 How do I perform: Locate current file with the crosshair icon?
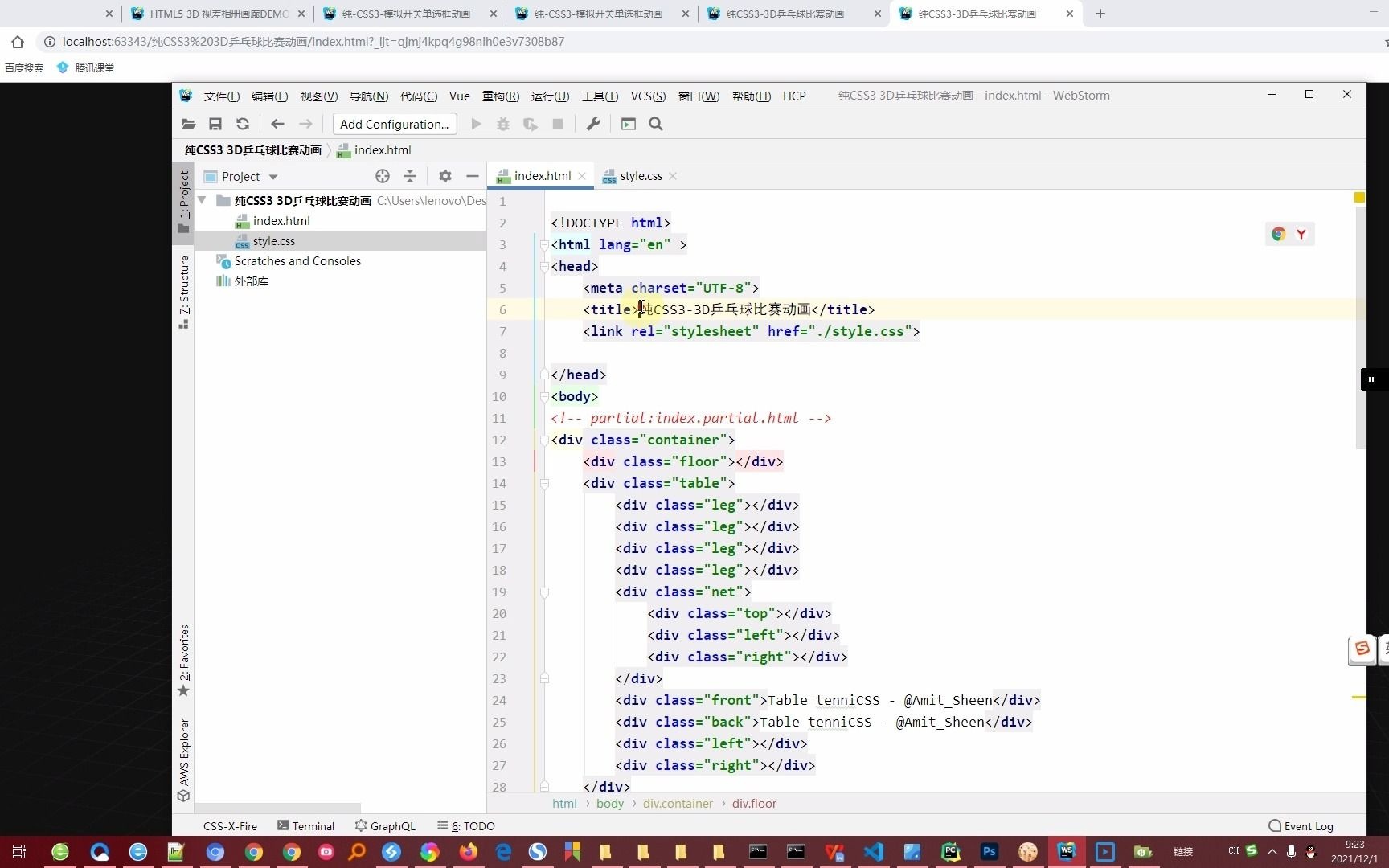(383, 176)
